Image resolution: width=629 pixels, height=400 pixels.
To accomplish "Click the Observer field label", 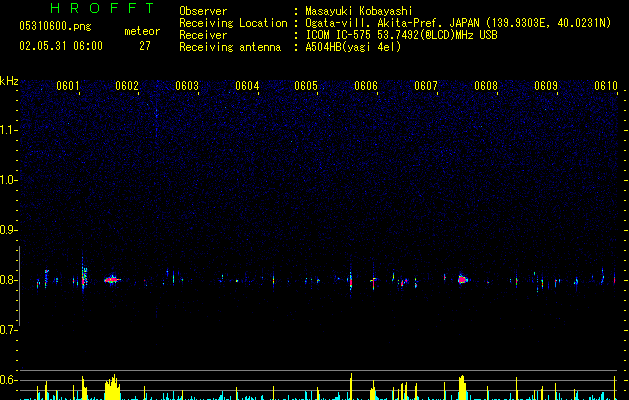I will (x=203, y=11).
